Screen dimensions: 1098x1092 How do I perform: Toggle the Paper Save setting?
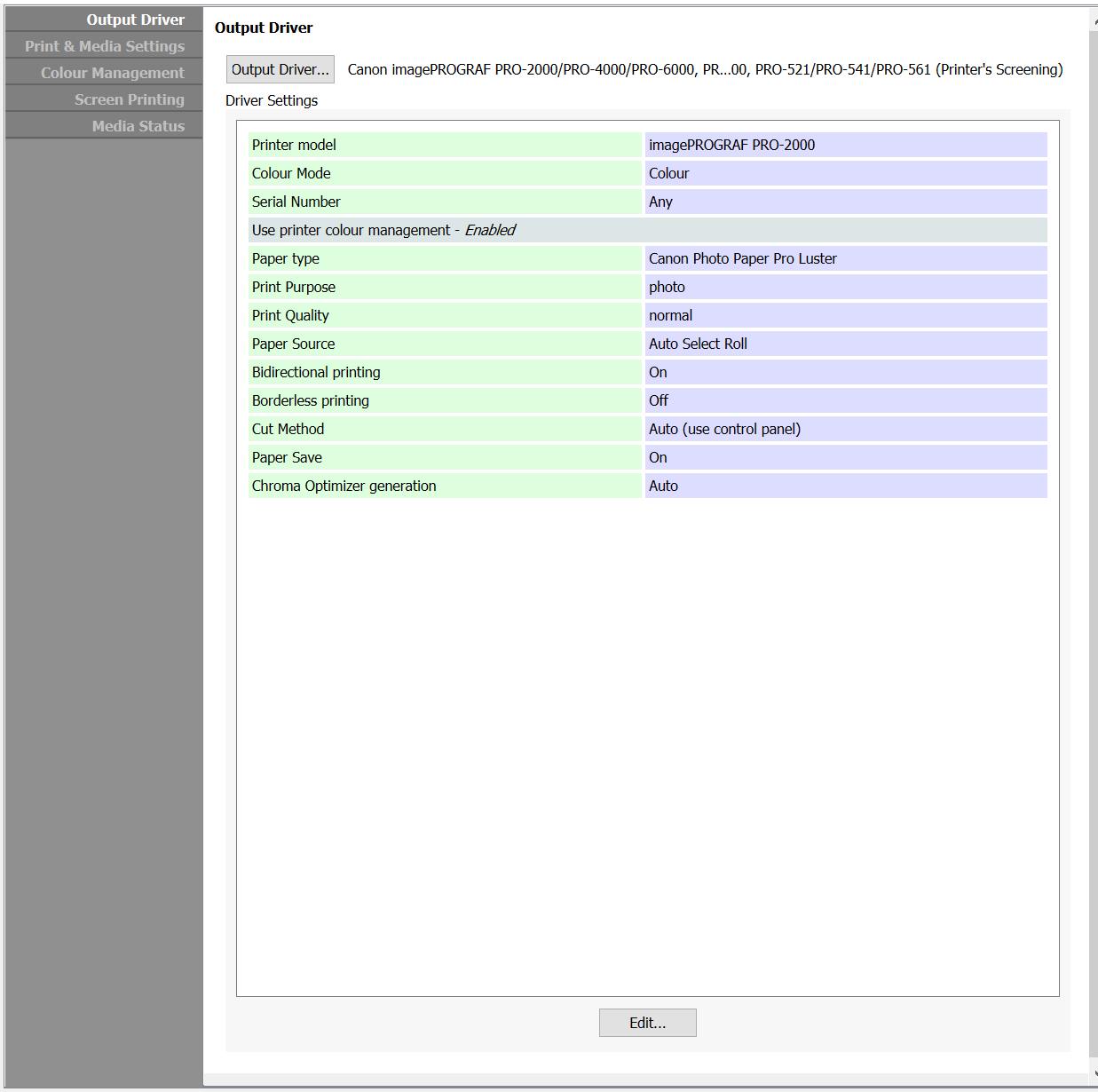[444, 457]
